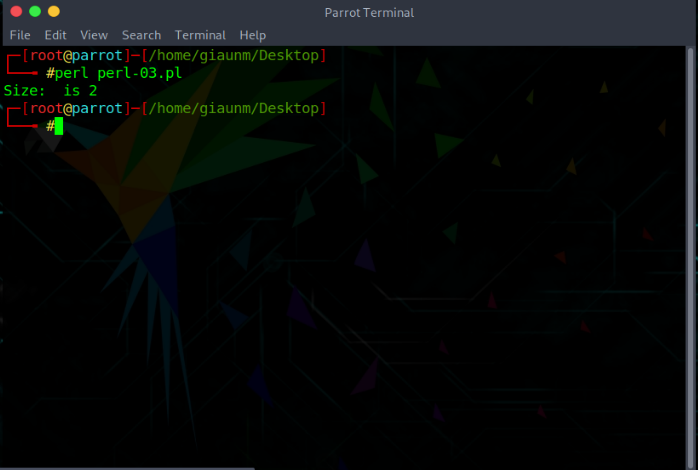Screen dimensions: 698x470
Task: Click the 'Size: is 2' output line
Action: coord(50,91)
